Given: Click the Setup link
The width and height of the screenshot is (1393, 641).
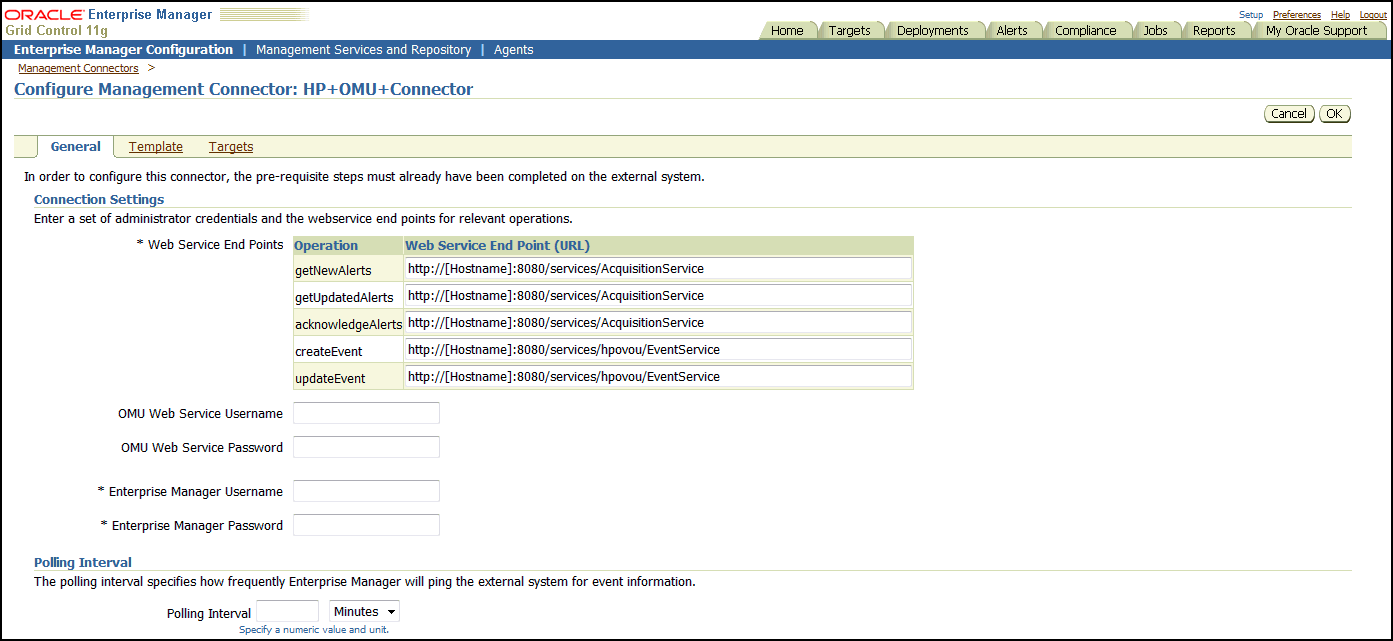Looking at the screenshot, I should 1251,15.
